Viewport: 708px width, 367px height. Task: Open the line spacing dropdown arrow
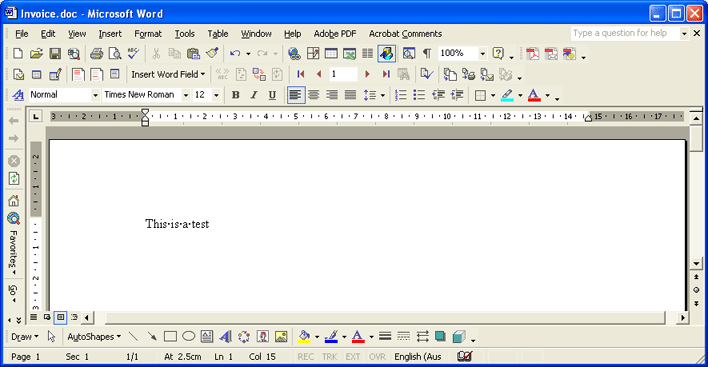tap(383, 95)
